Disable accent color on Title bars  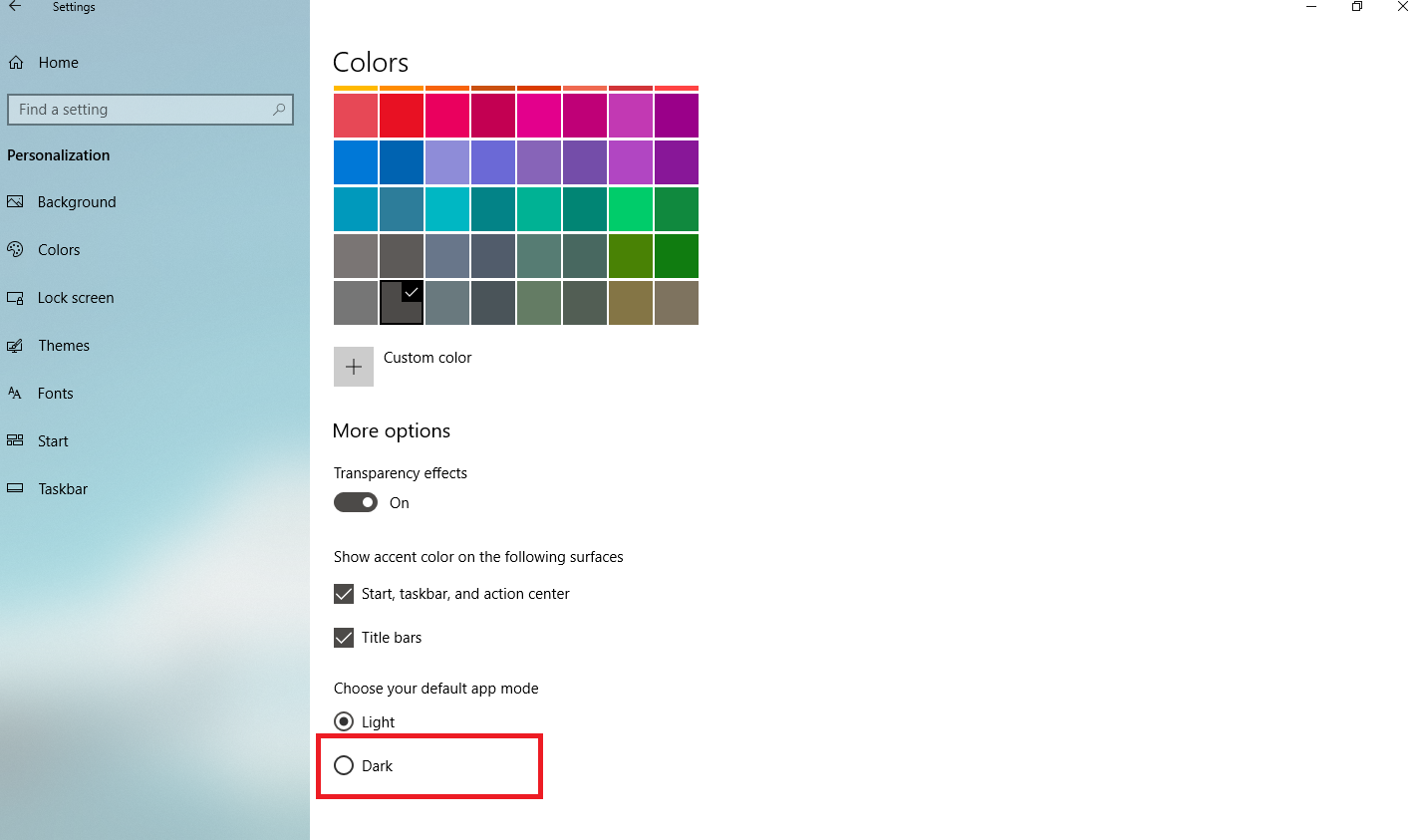click(344, 637)
